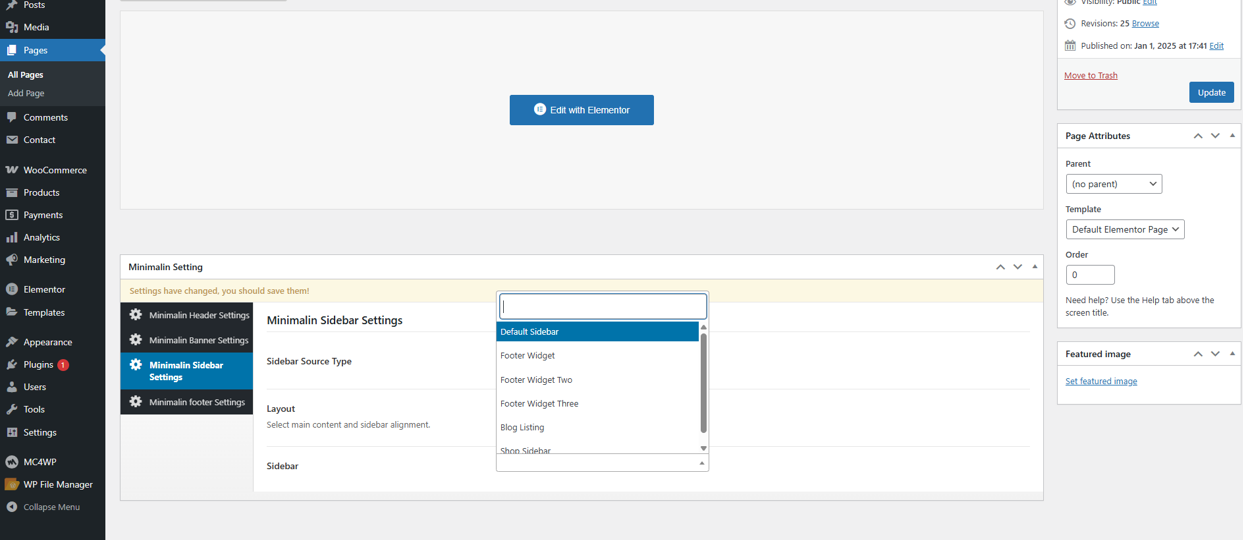Open the Template dropdown for Default Elementor Page
1243x540 pixels.
click(x=1125, y=229)
